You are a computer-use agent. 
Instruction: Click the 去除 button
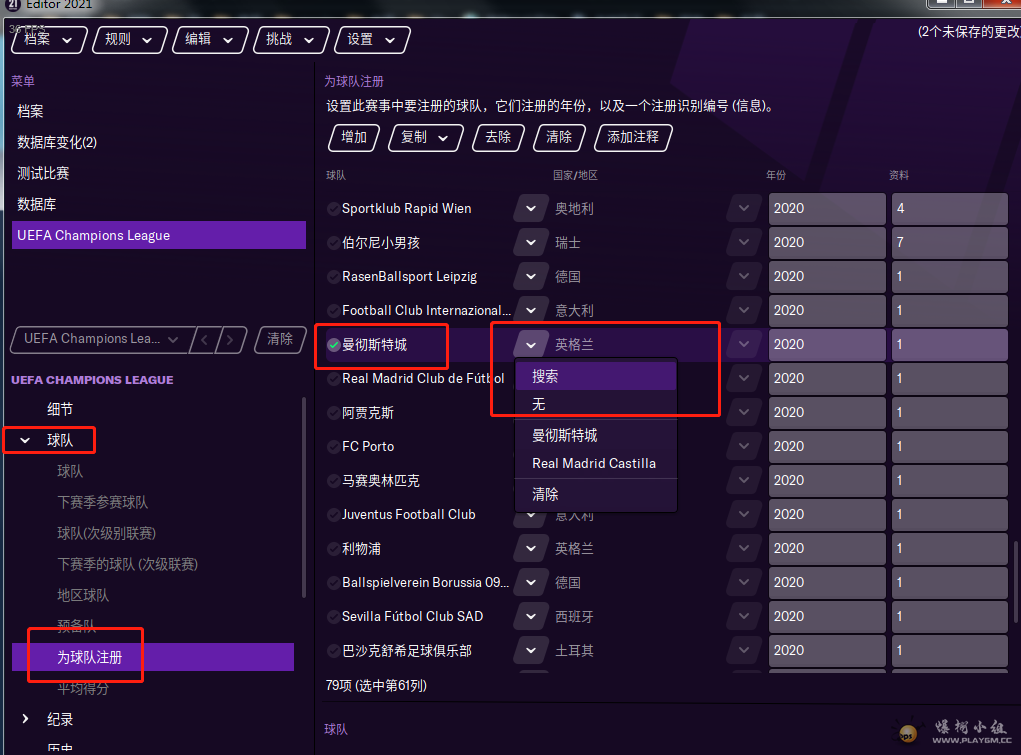(498, 137)
